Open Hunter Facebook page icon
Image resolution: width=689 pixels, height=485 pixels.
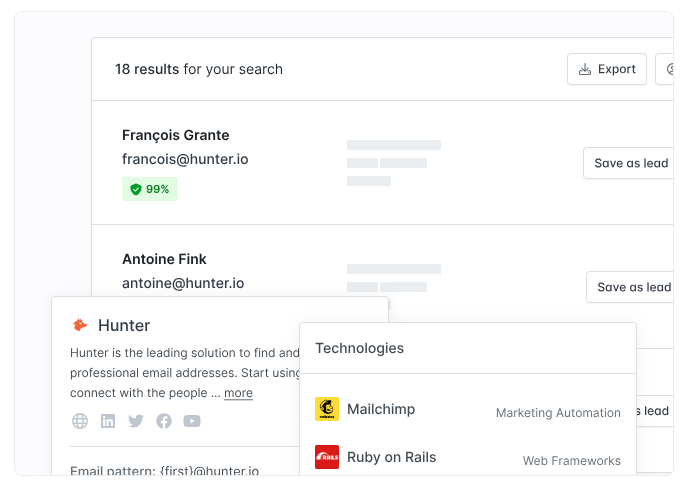[164, 421]
